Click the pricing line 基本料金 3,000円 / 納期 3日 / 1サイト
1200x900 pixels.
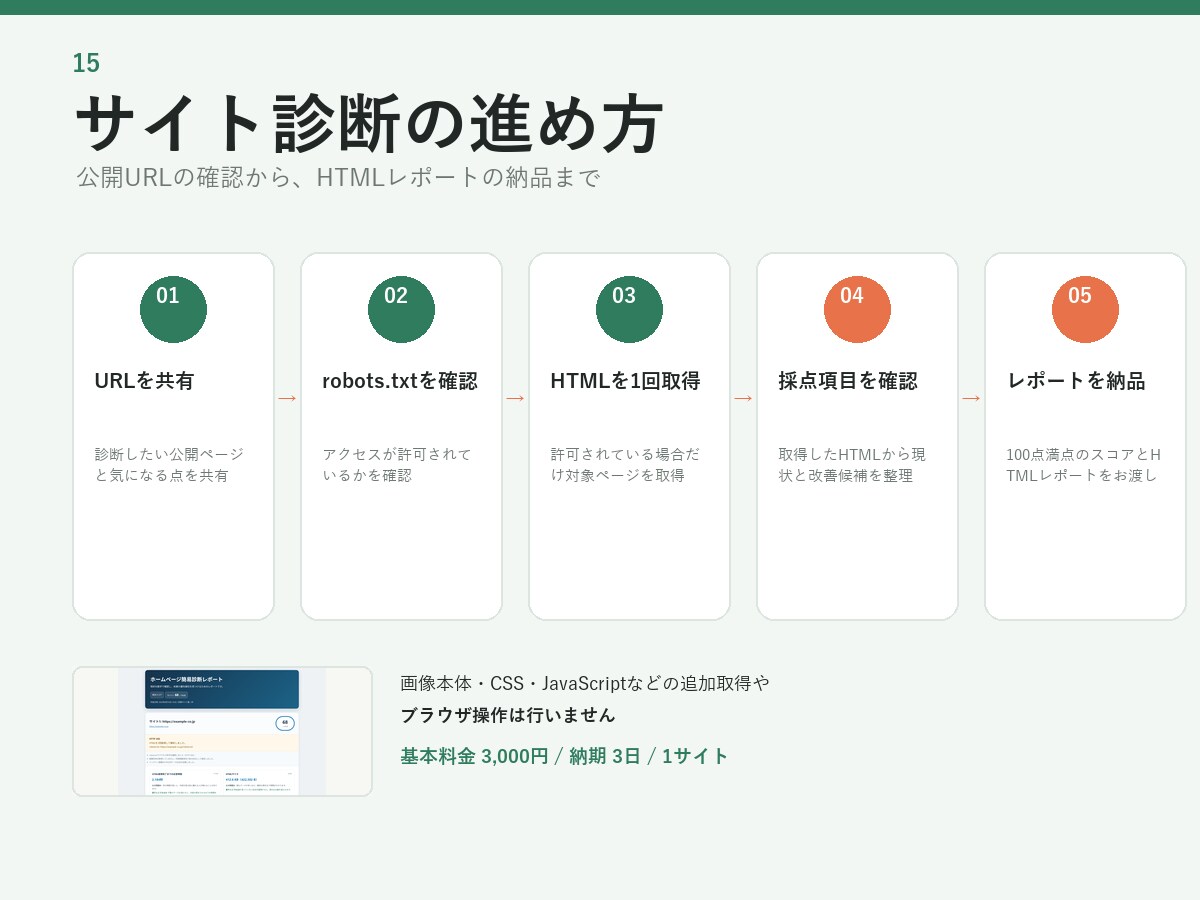(565, 756)
